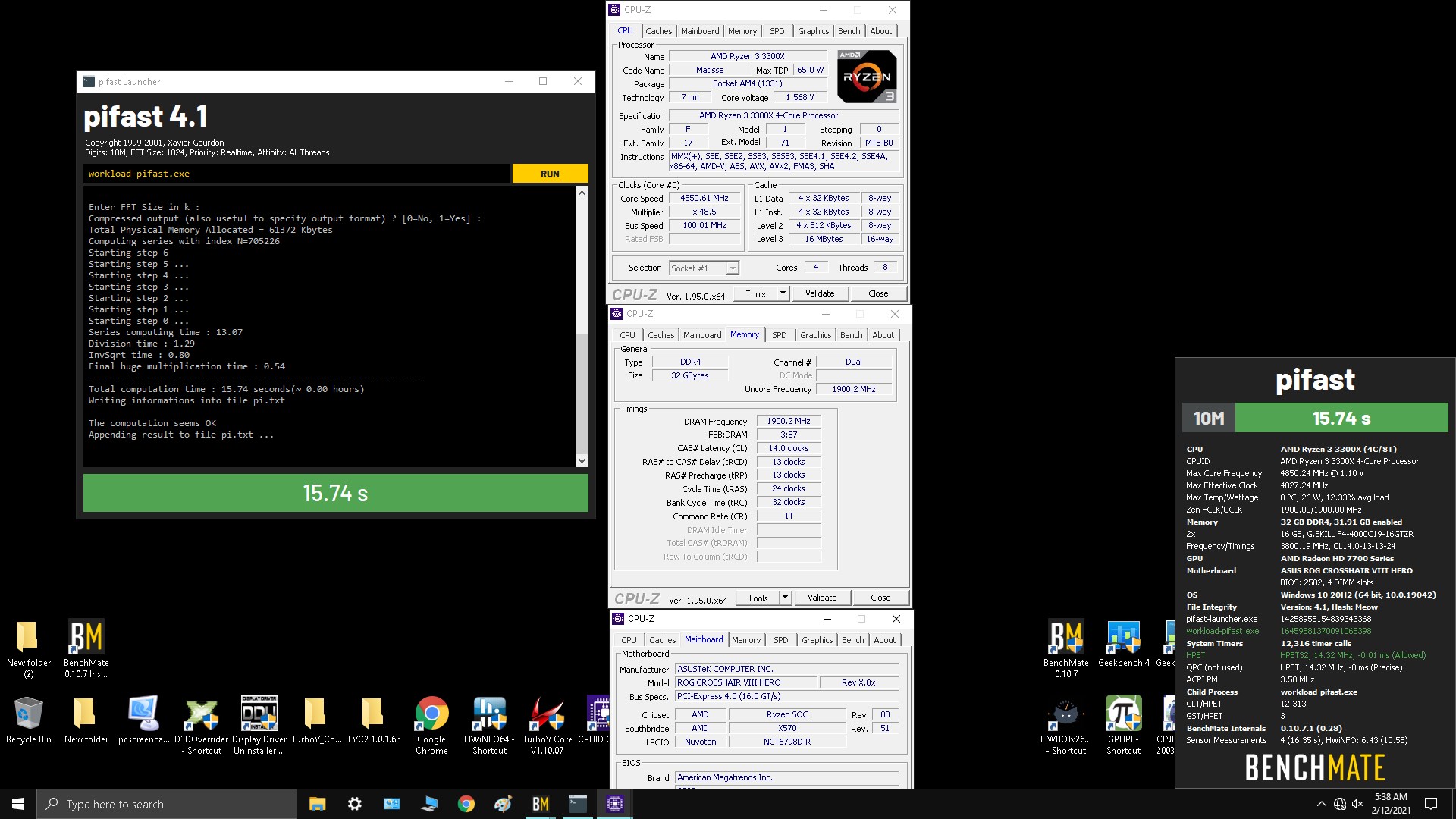This screenshot has height=819, width=1456.
Task: Switch to BenchMate in taskbar
Action: [541, 804]
